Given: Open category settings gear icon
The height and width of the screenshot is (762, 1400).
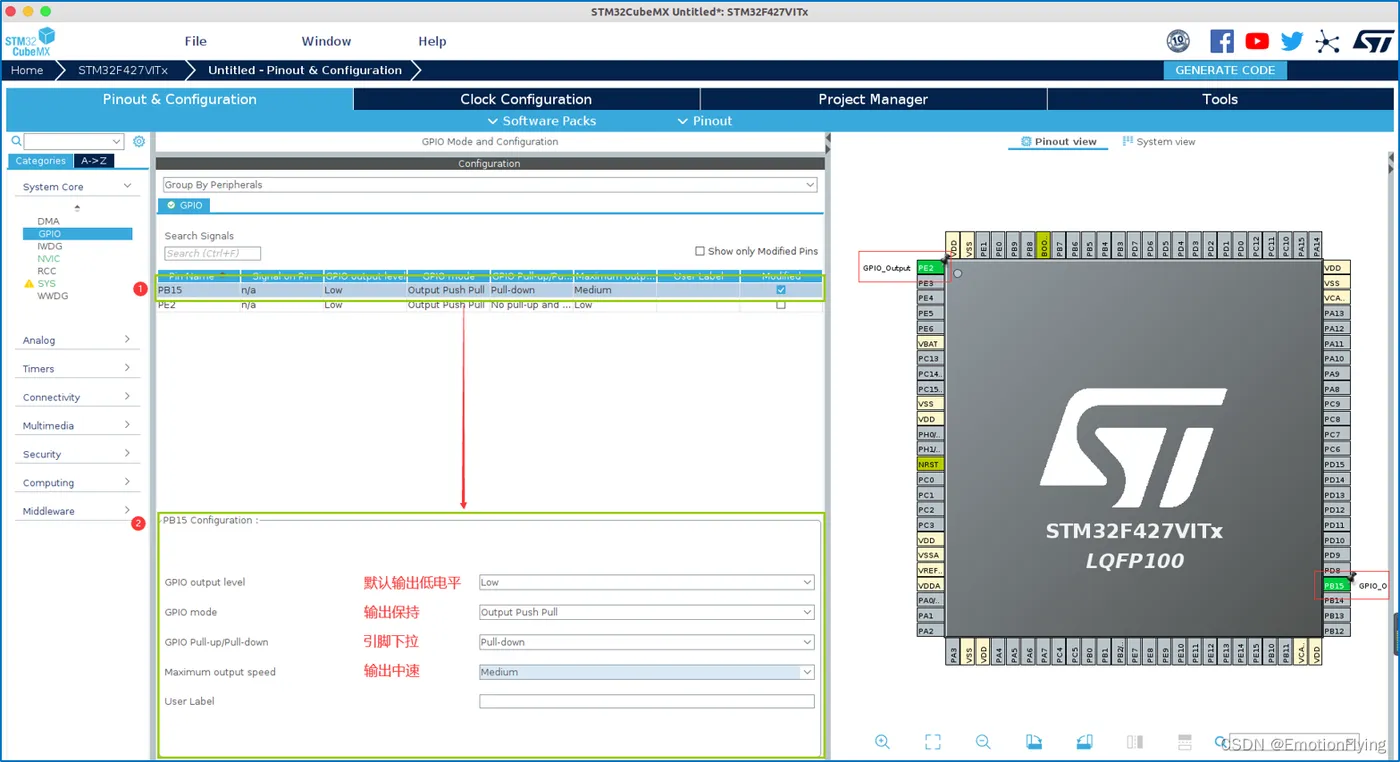Looking at the screenshot, I should (139, 142).
